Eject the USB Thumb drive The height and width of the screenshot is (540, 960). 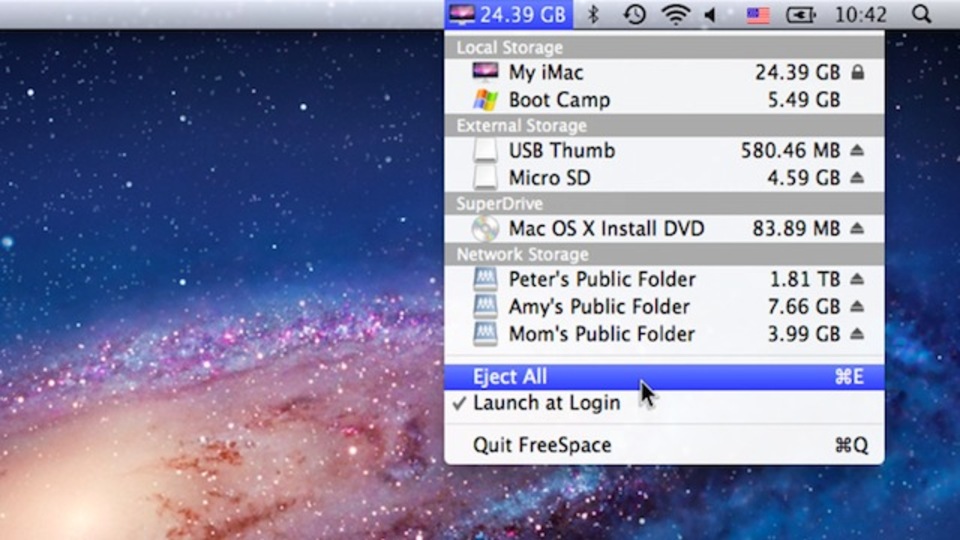coord(857,150)
